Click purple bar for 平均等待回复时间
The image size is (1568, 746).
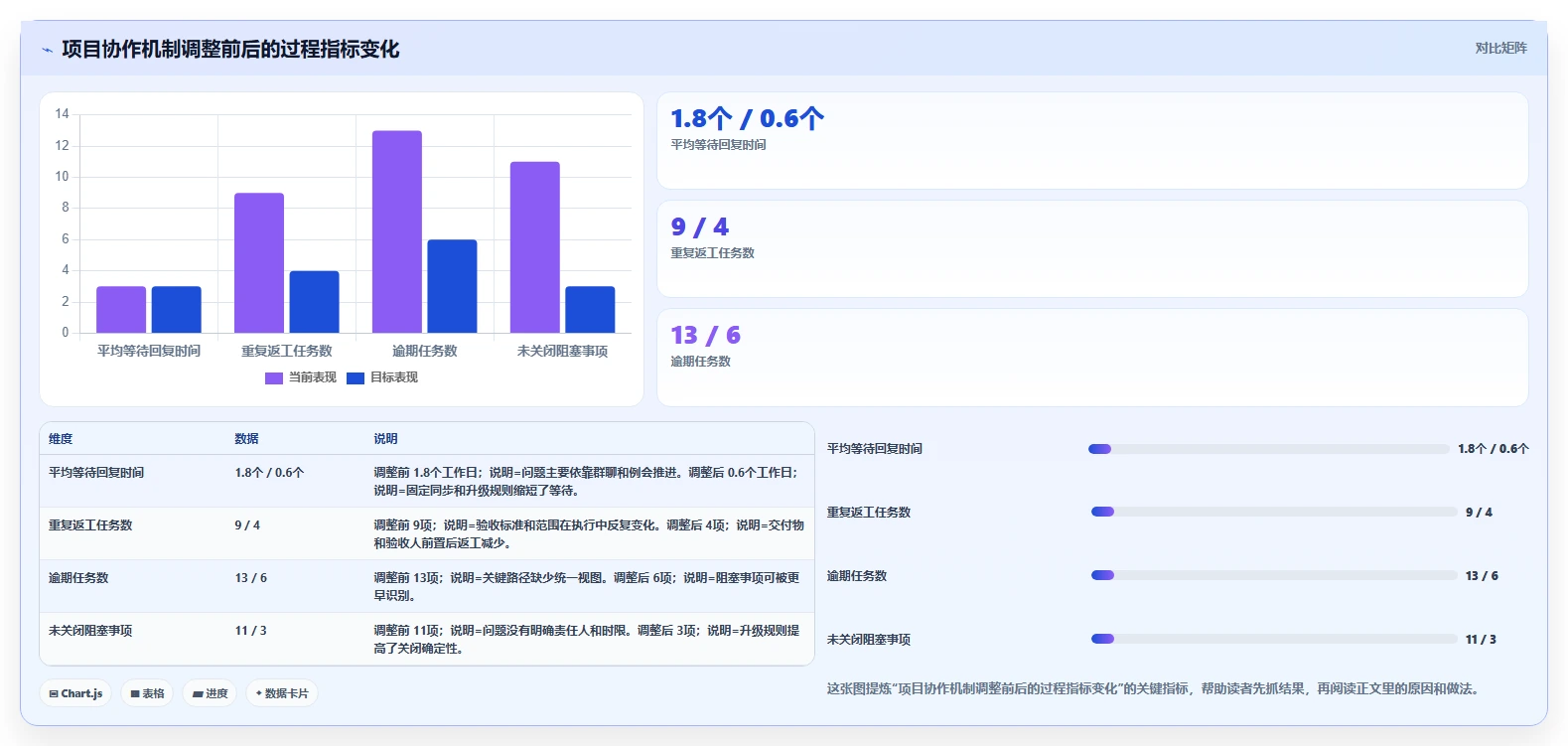(x=121, y=310)
